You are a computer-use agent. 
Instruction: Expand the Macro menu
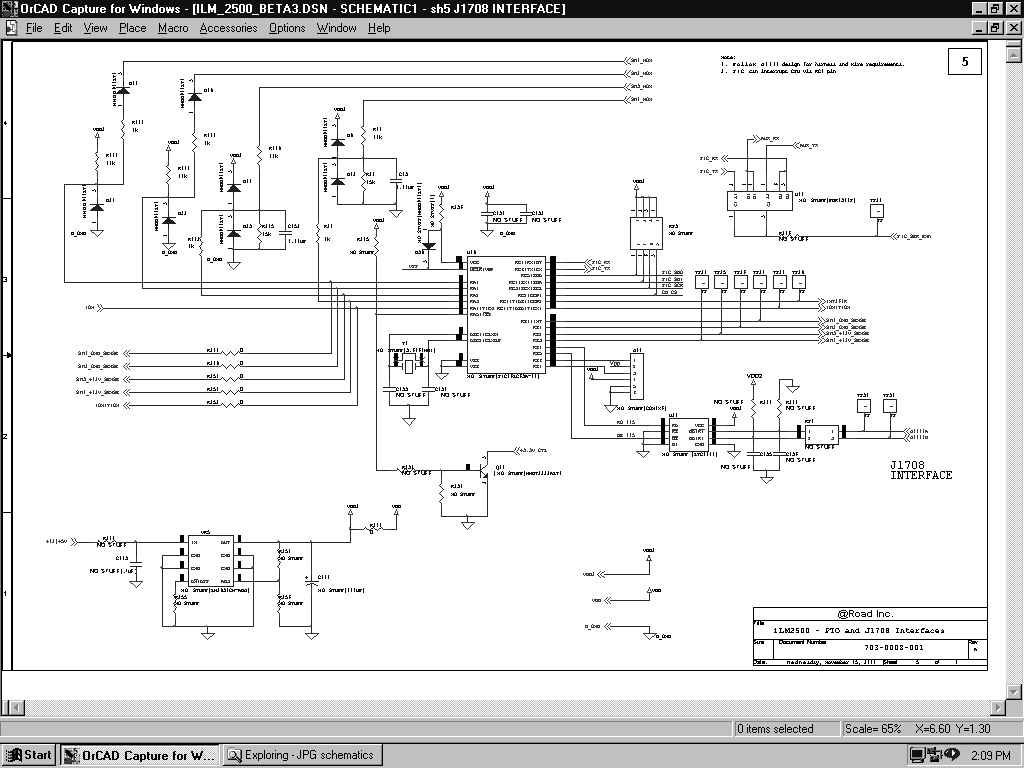tap(173, 28)
